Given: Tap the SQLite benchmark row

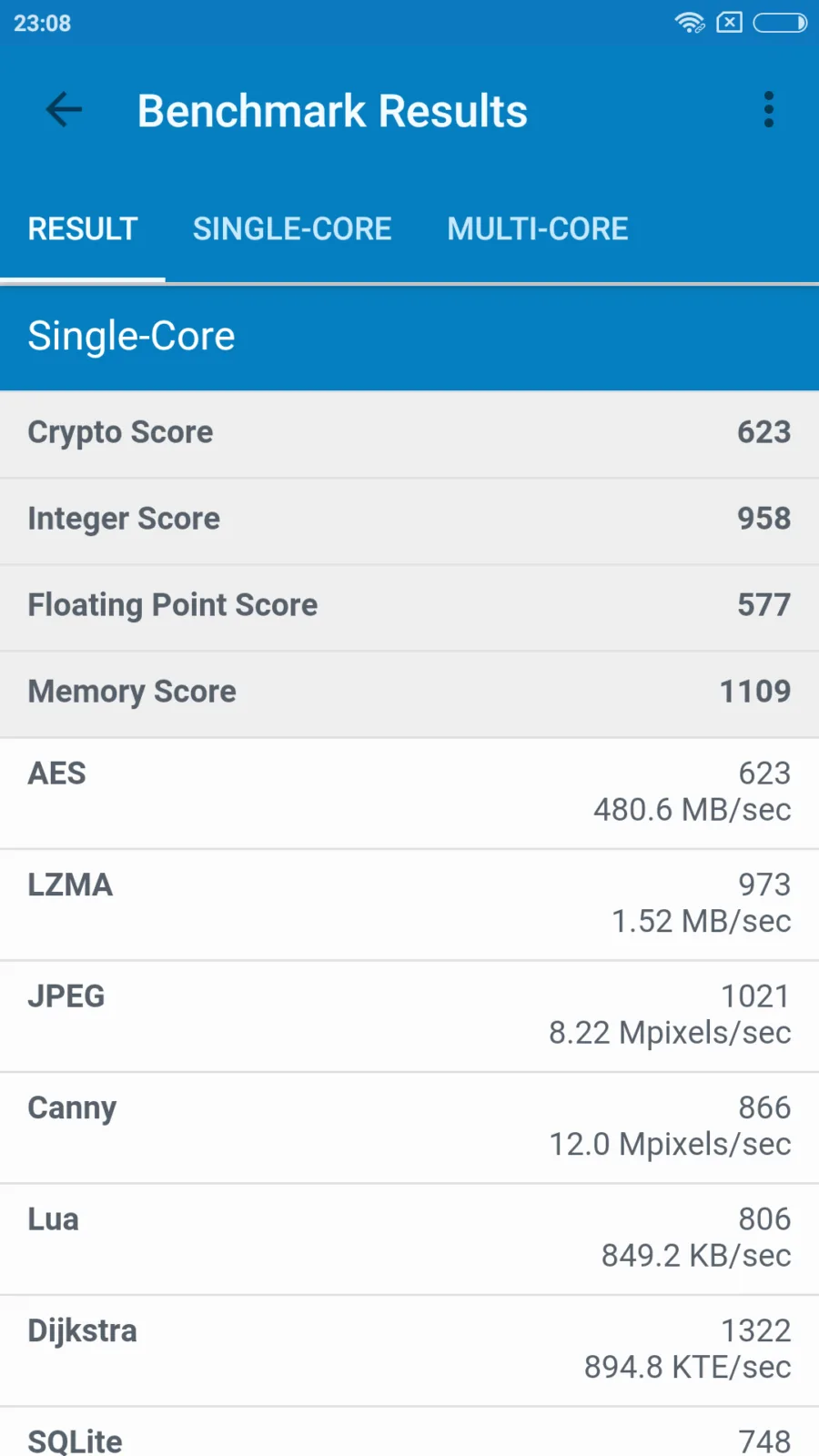Looking at the screenshot, I should point(409,1432).
